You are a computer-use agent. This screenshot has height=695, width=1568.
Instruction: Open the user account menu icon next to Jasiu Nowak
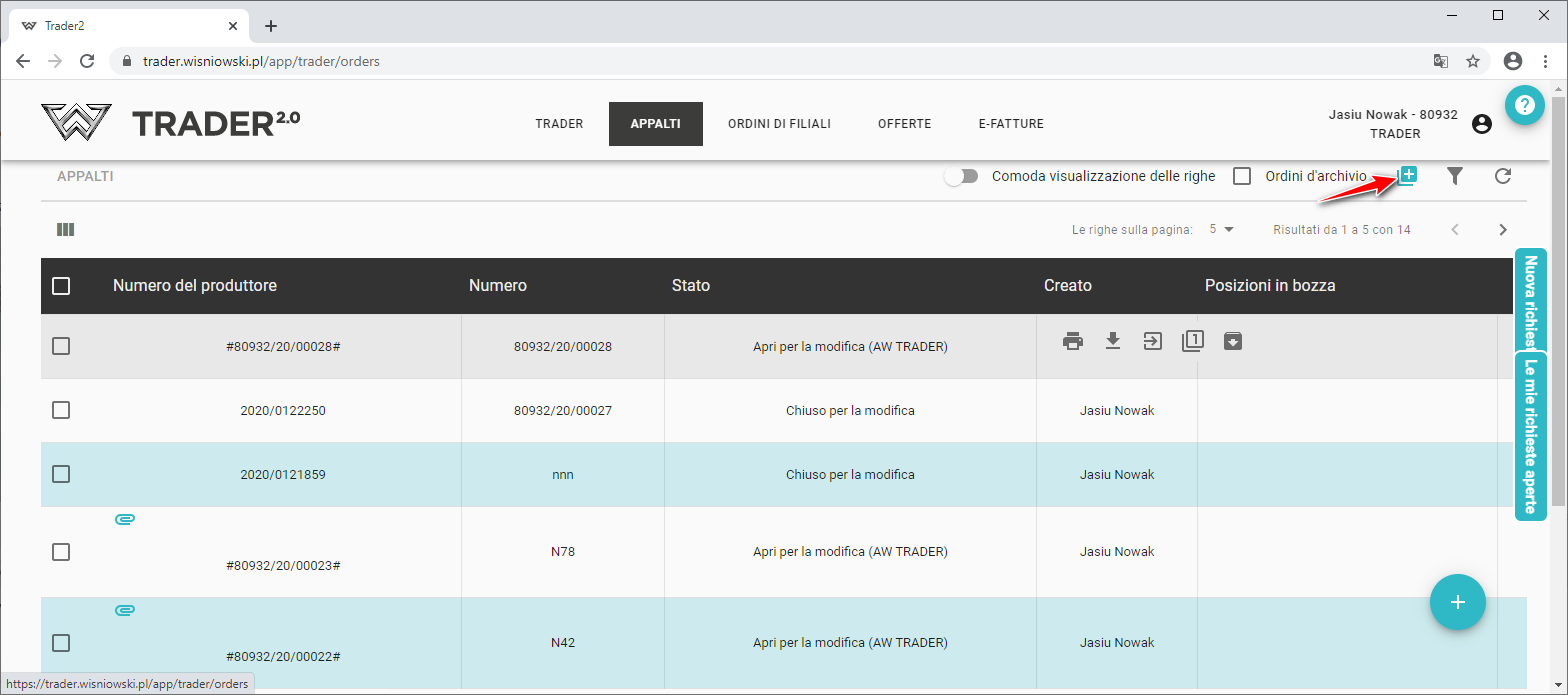[x=1482, y=124]
